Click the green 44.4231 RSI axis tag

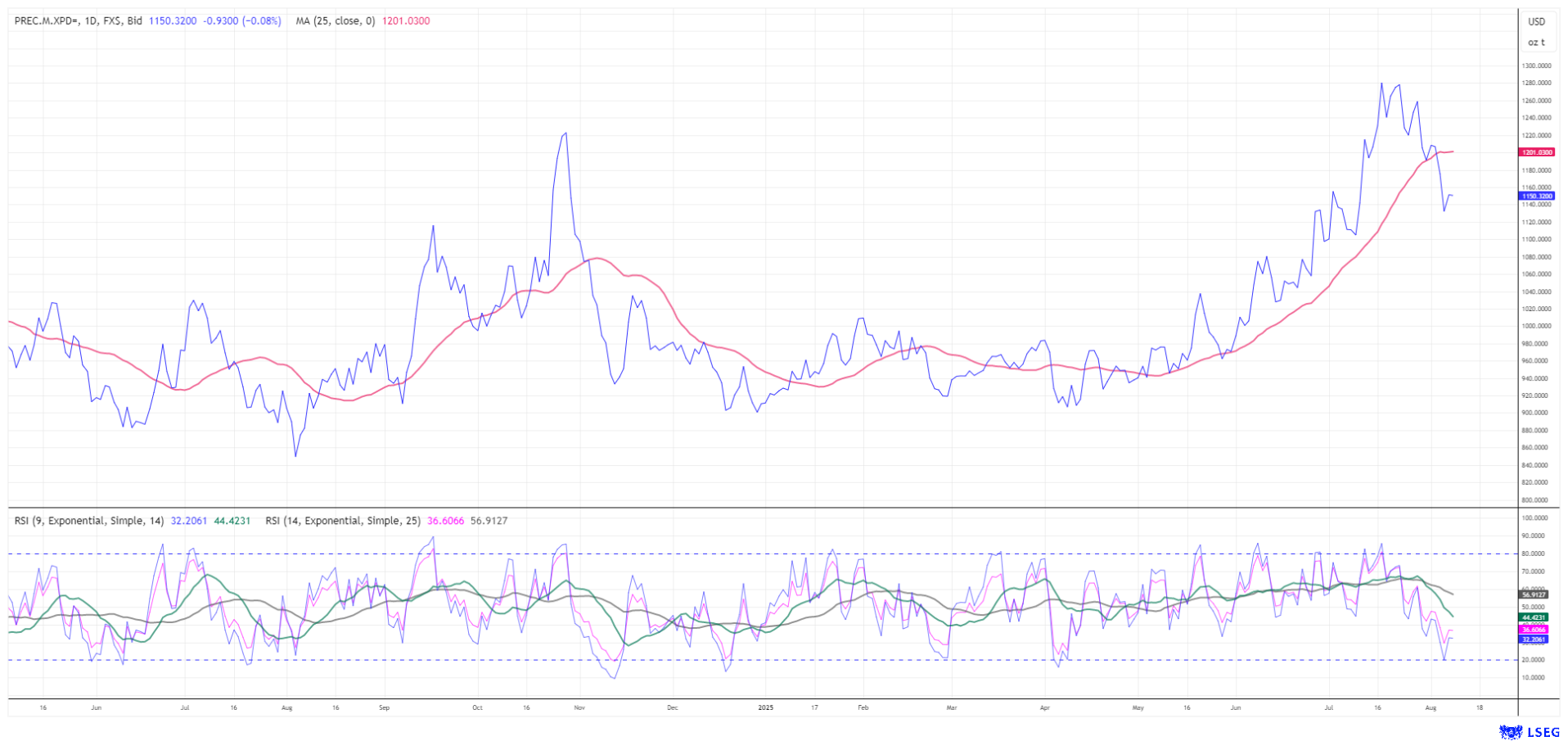[x=1533, y=617]
